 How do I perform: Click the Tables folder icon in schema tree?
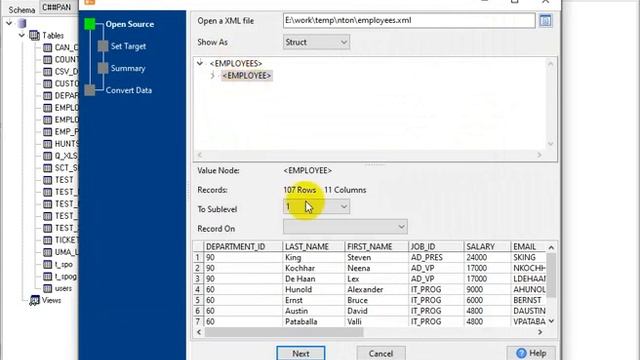click(34, 36)
